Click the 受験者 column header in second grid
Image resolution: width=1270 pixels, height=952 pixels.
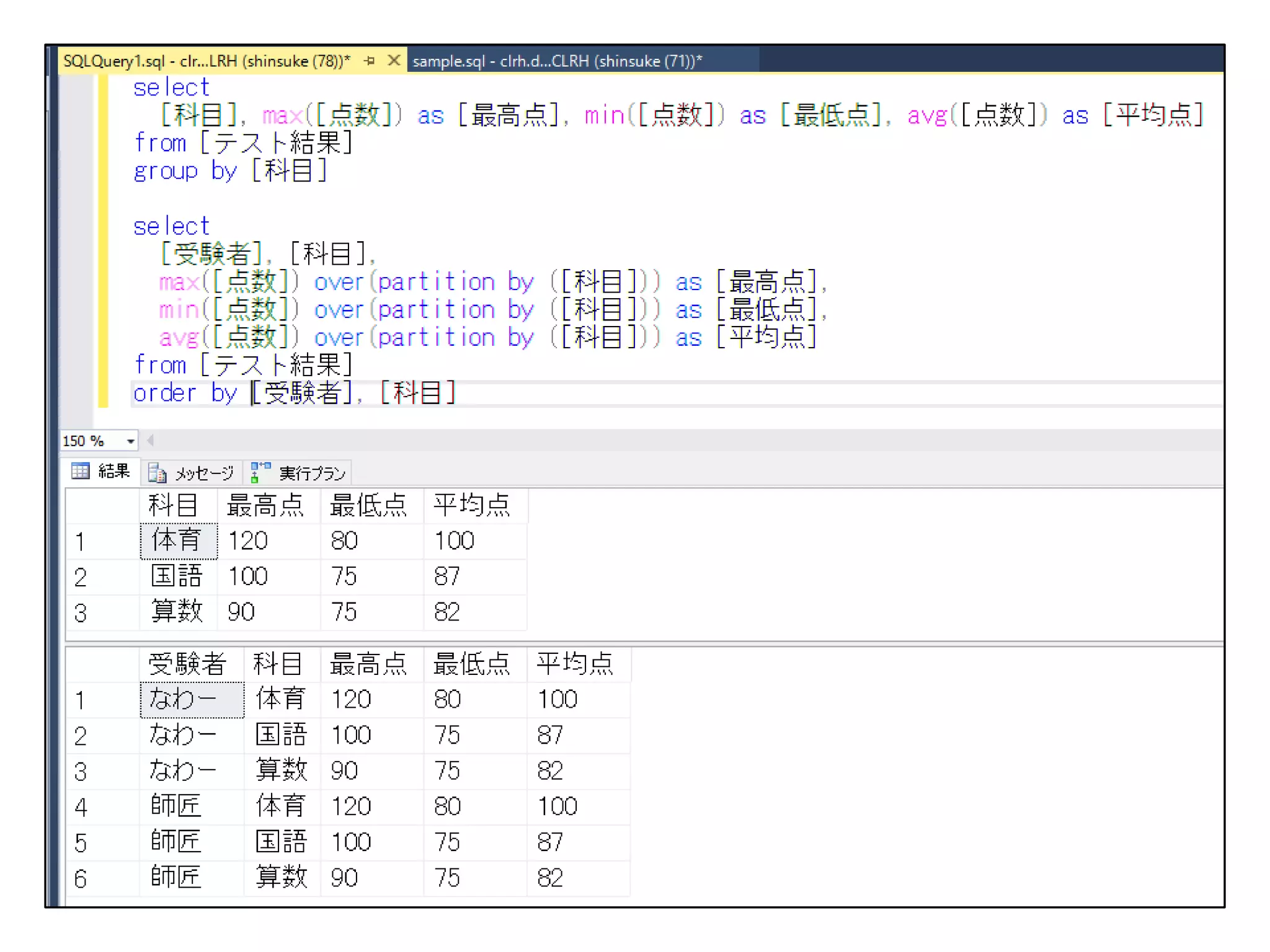click(x=189, y=664)
